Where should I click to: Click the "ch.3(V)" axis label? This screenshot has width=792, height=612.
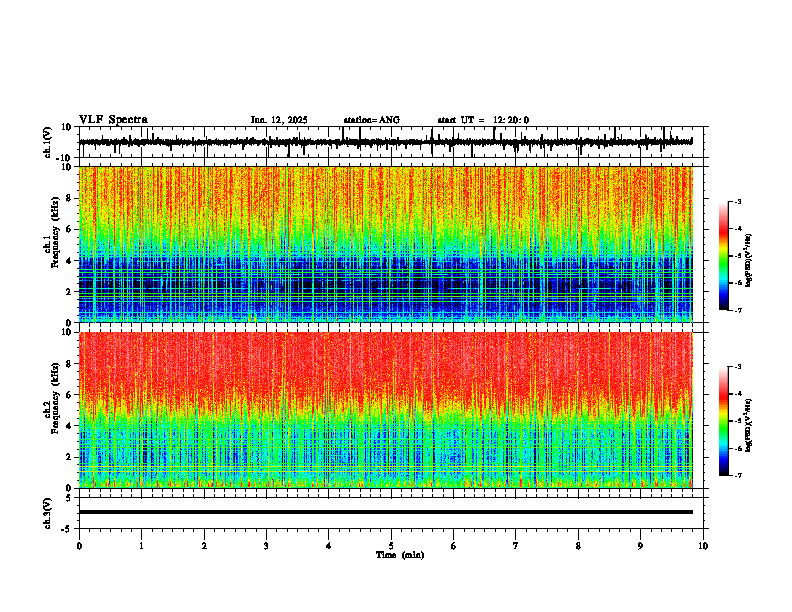(x=48, y=513)
